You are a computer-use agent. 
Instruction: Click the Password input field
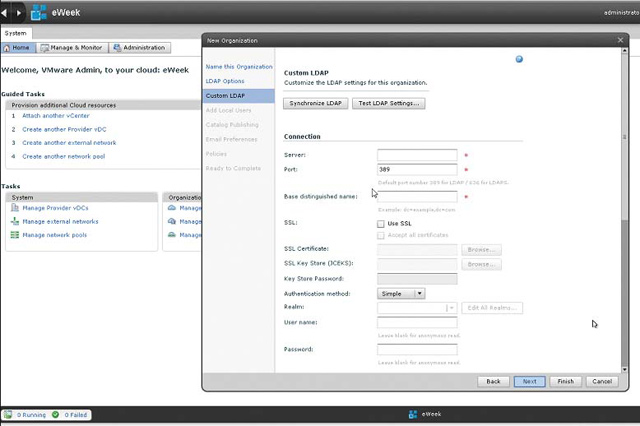[x=417, y=350]
